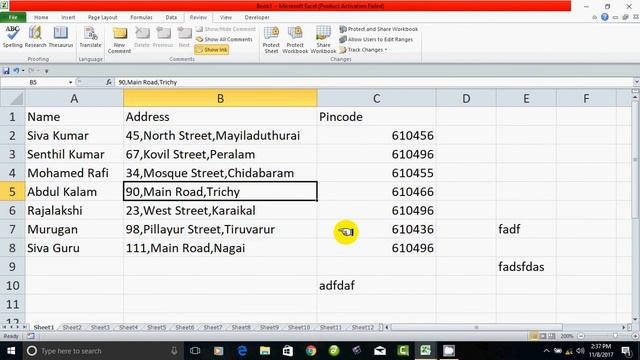Open the Thesaurus tool
The height and width of the screenshot is (360, 640).
pyautogui.click(x=60, y=37)
